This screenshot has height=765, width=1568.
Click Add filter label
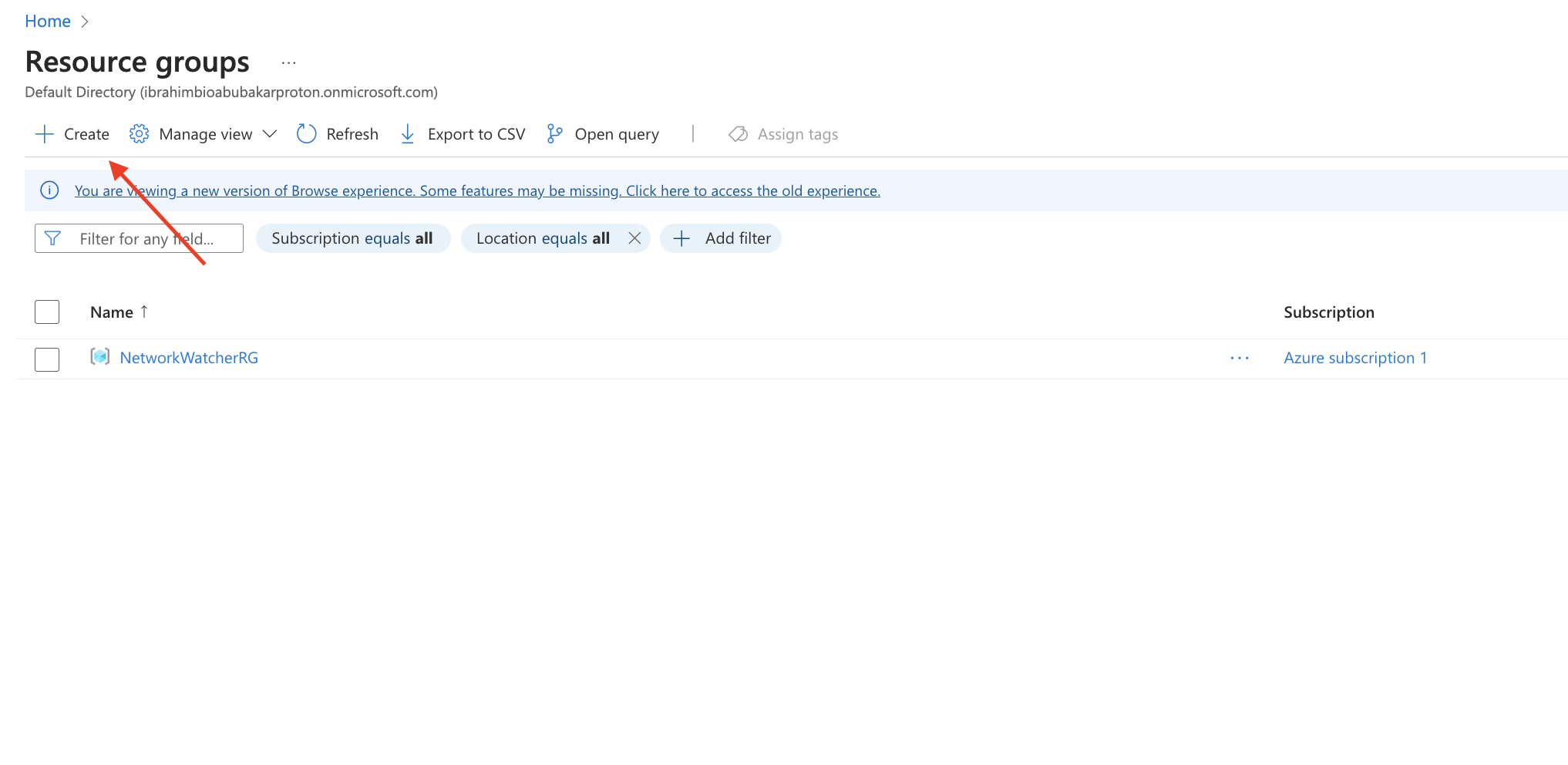[x=738, y=238]
